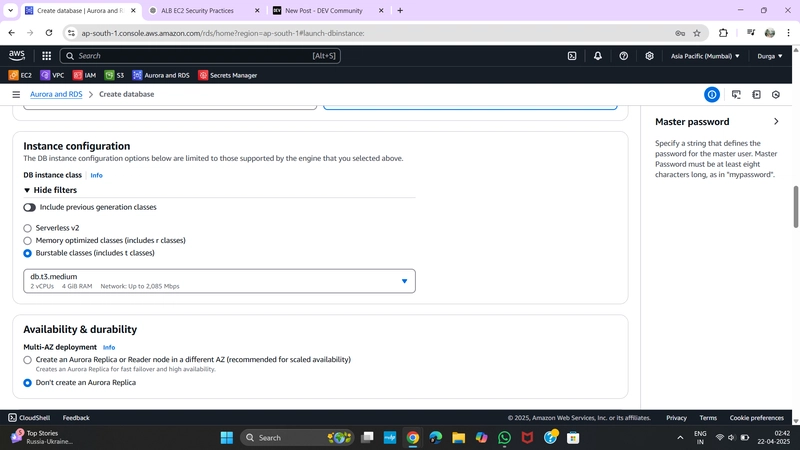
Task: Open the clock history icon in the header
Action: click(x=776, y=94)
